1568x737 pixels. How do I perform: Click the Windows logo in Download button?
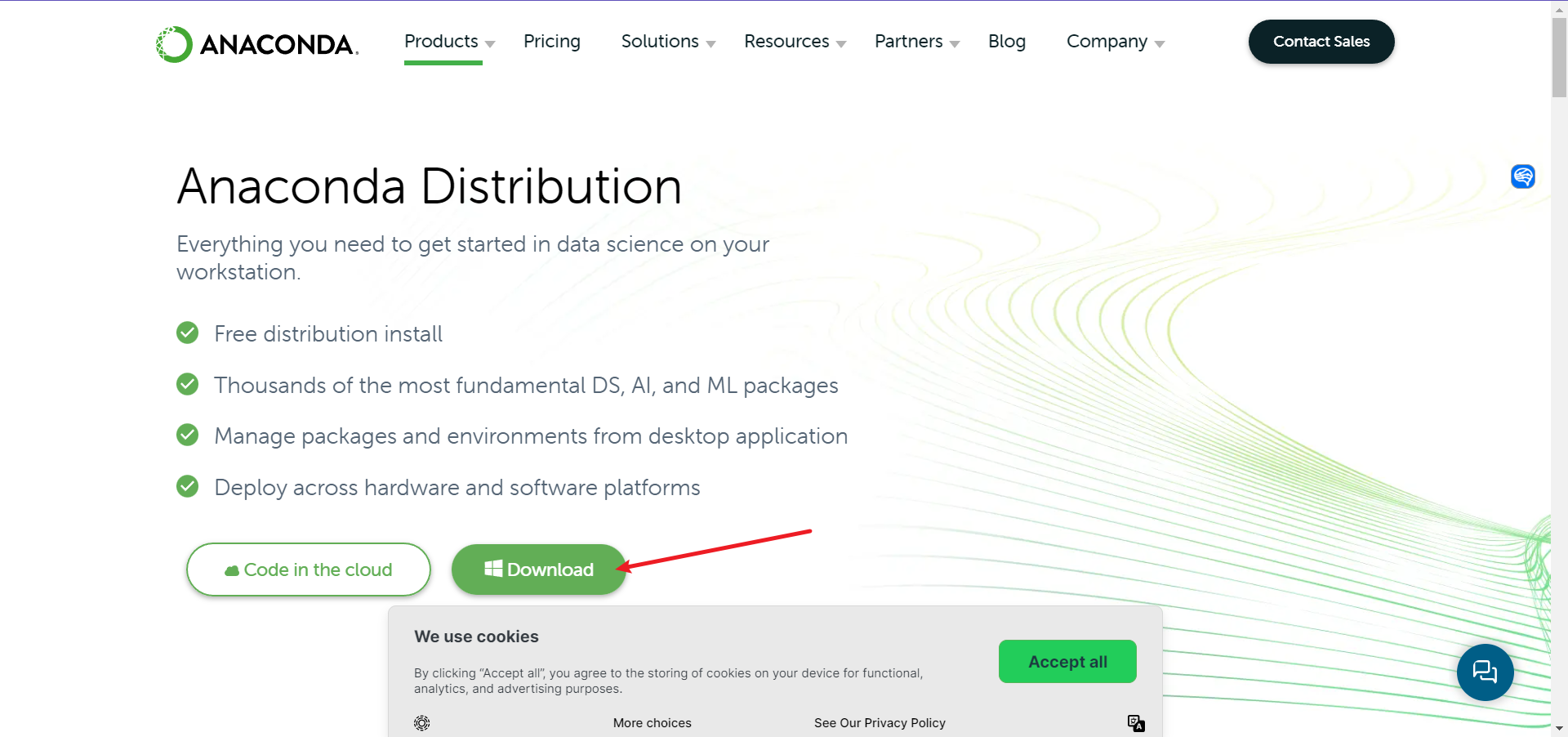(x=493, y=569)
